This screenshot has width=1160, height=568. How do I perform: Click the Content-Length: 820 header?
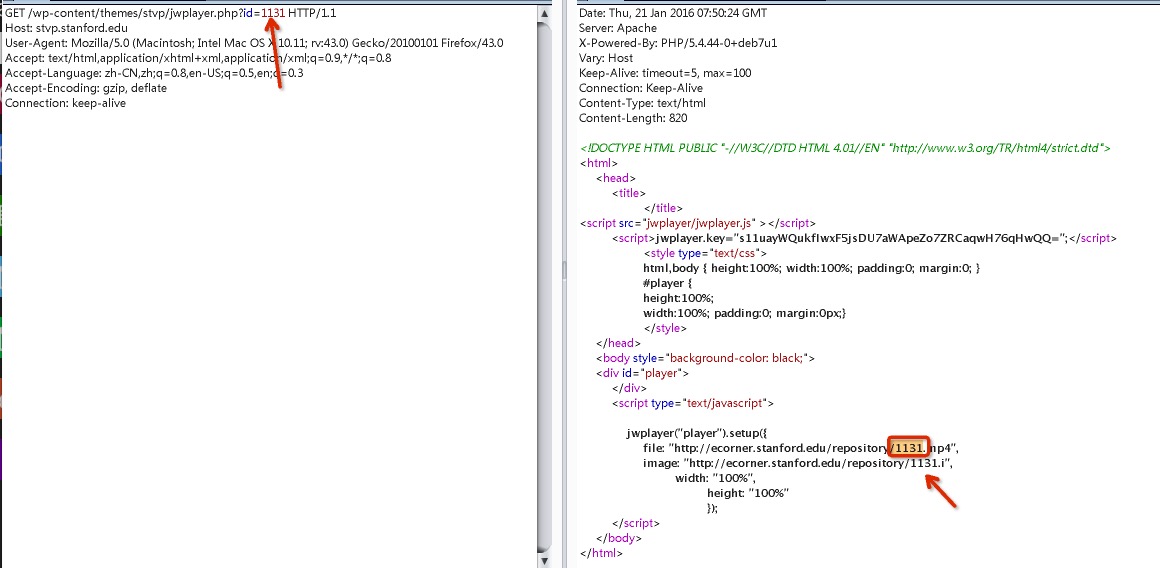(x=633, y=118)
